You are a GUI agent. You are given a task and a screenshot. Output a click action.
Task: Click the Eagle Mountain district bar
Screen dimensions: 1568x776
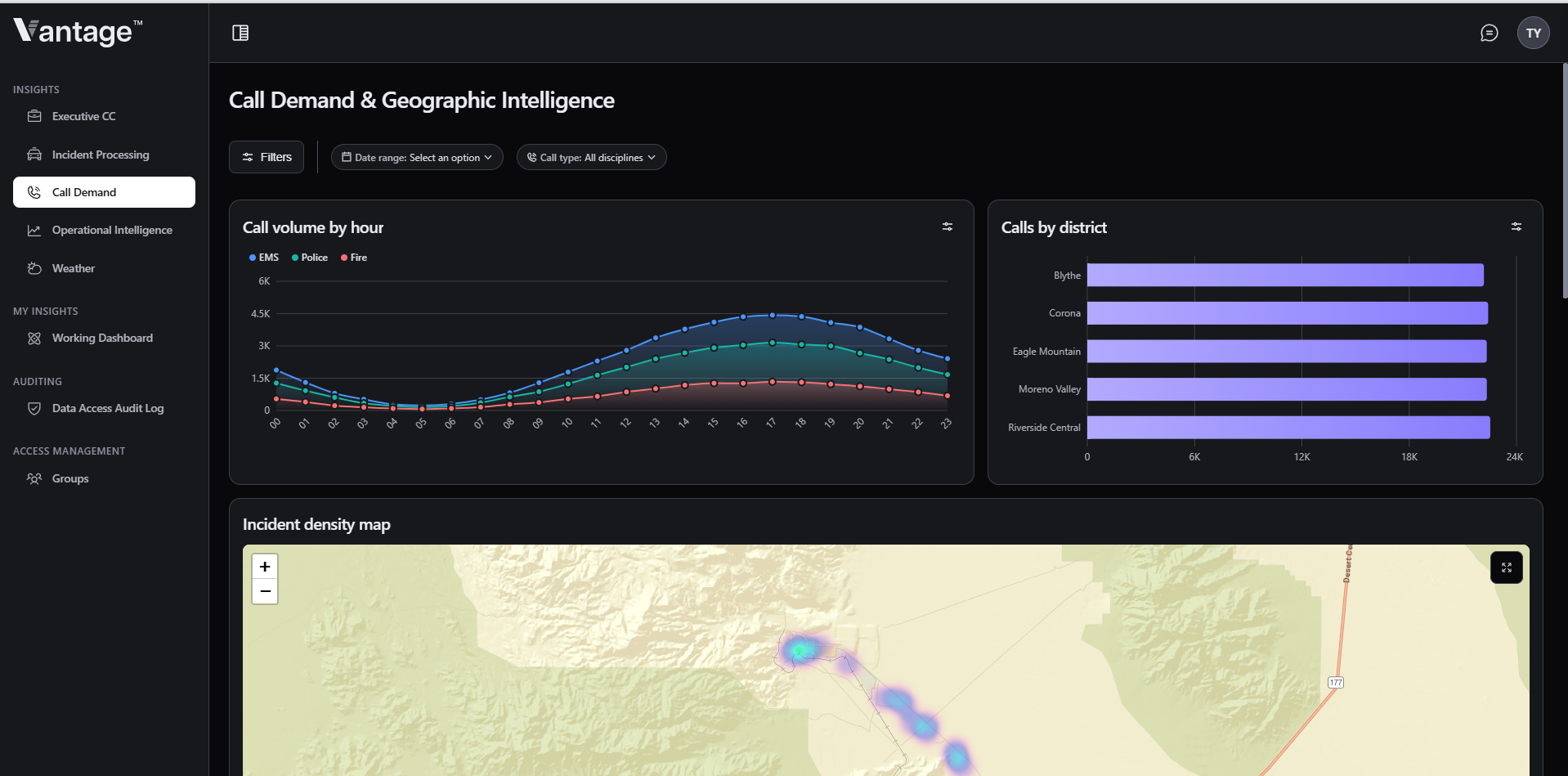(1287, 352)
